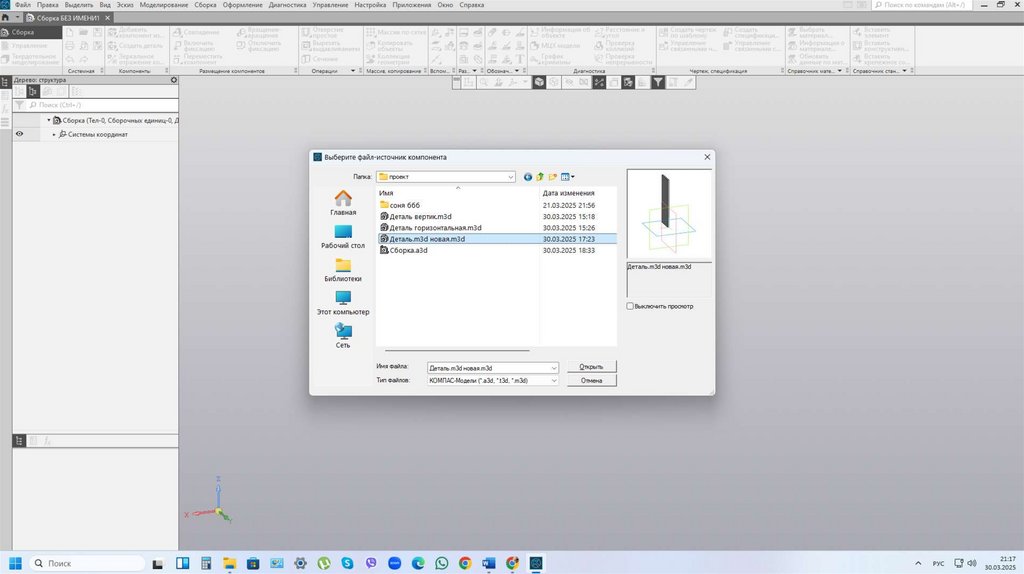Click the Открыть button
Viewport: 1024px width, 574px height.
(x=591, y=367)
